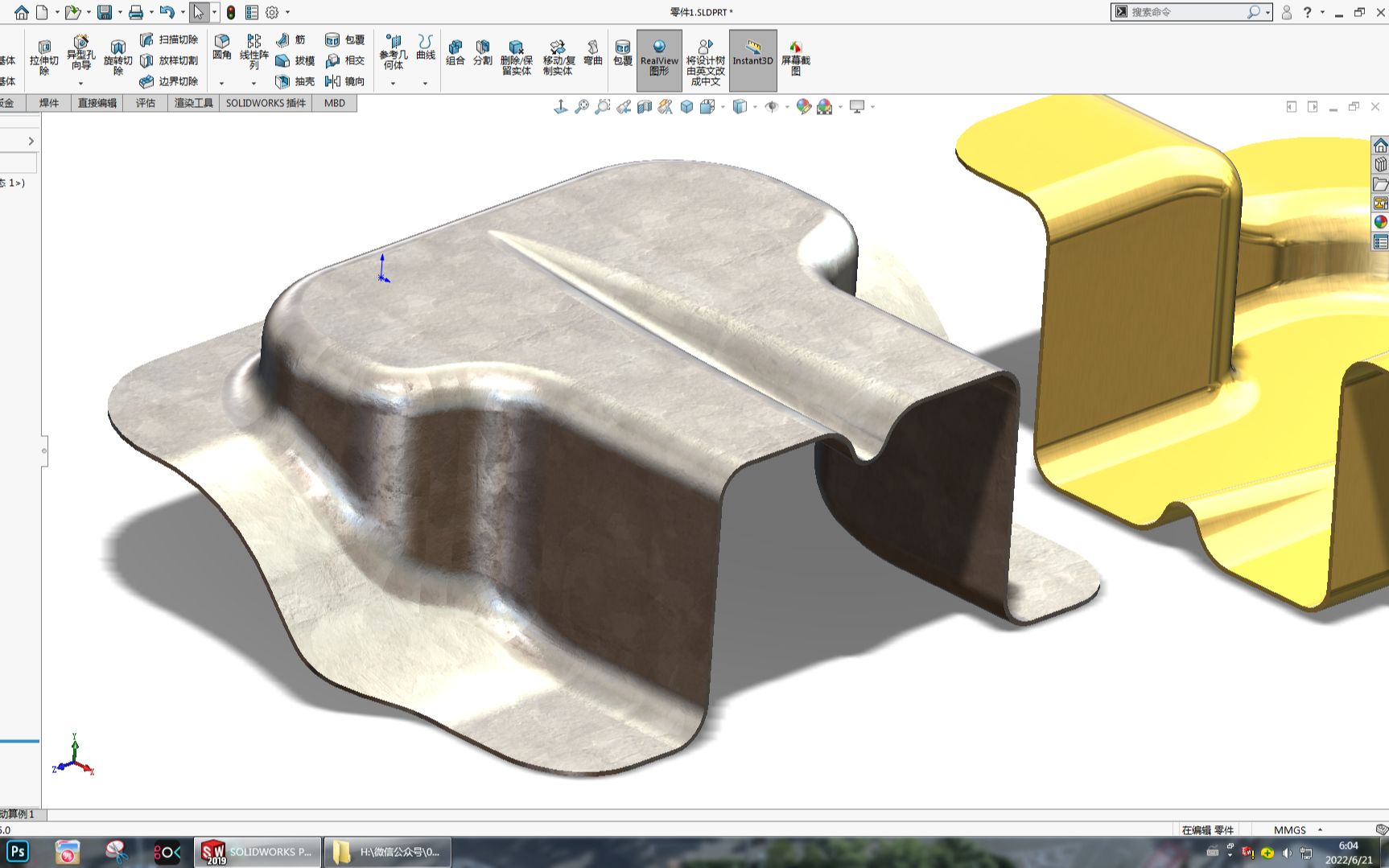Image resolution: width=1389 pixels, height=868 pixels.
Task: Select Flex (弯曲) tool
Action: [x=593, y=52]
